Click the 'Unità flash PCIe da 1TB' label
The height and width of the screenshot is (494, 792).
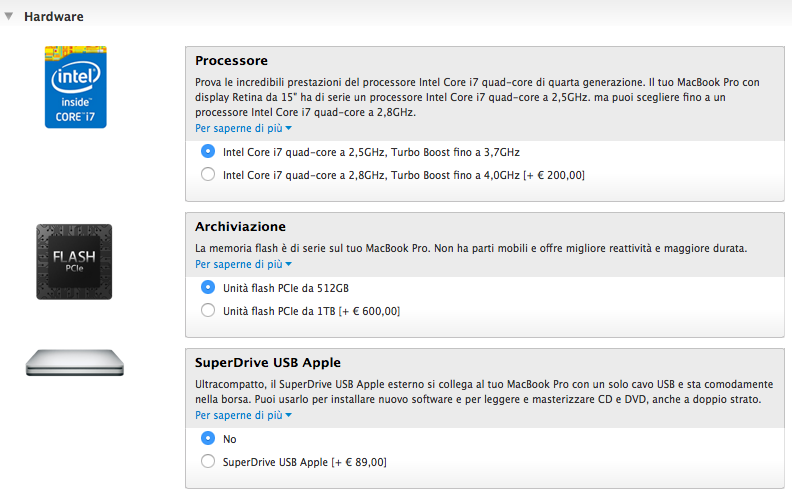coord(311,311)
